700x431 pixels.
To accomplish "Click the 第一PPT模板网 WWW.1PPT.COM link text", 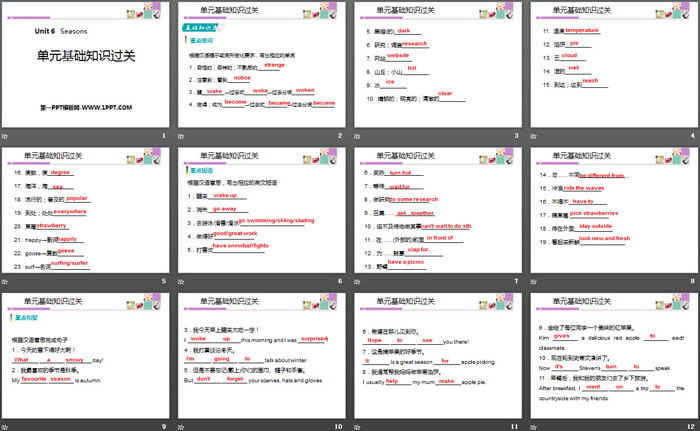I will pyautogui.click(x=87, y=105).
